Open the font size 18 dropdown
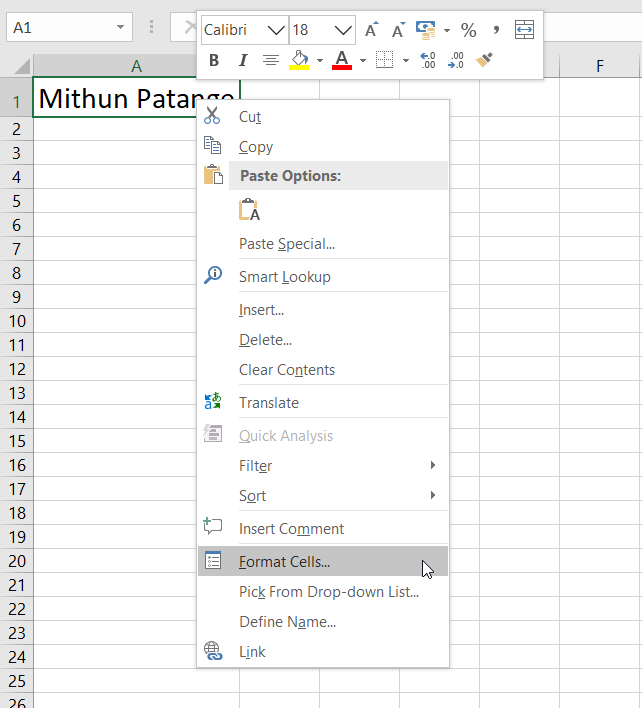The width and height of the screenshot is (642, 708). [343, 30]
